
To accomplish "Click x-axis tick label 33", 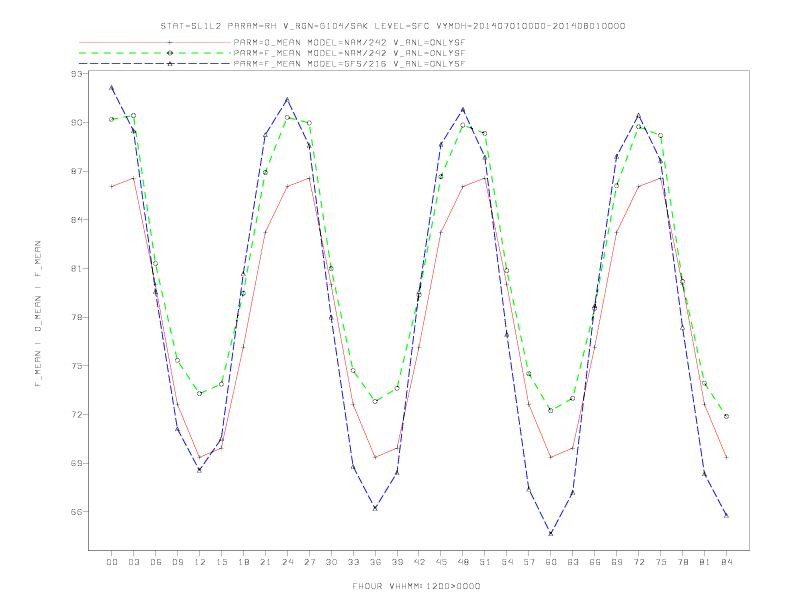I will [x=353, y=562].
